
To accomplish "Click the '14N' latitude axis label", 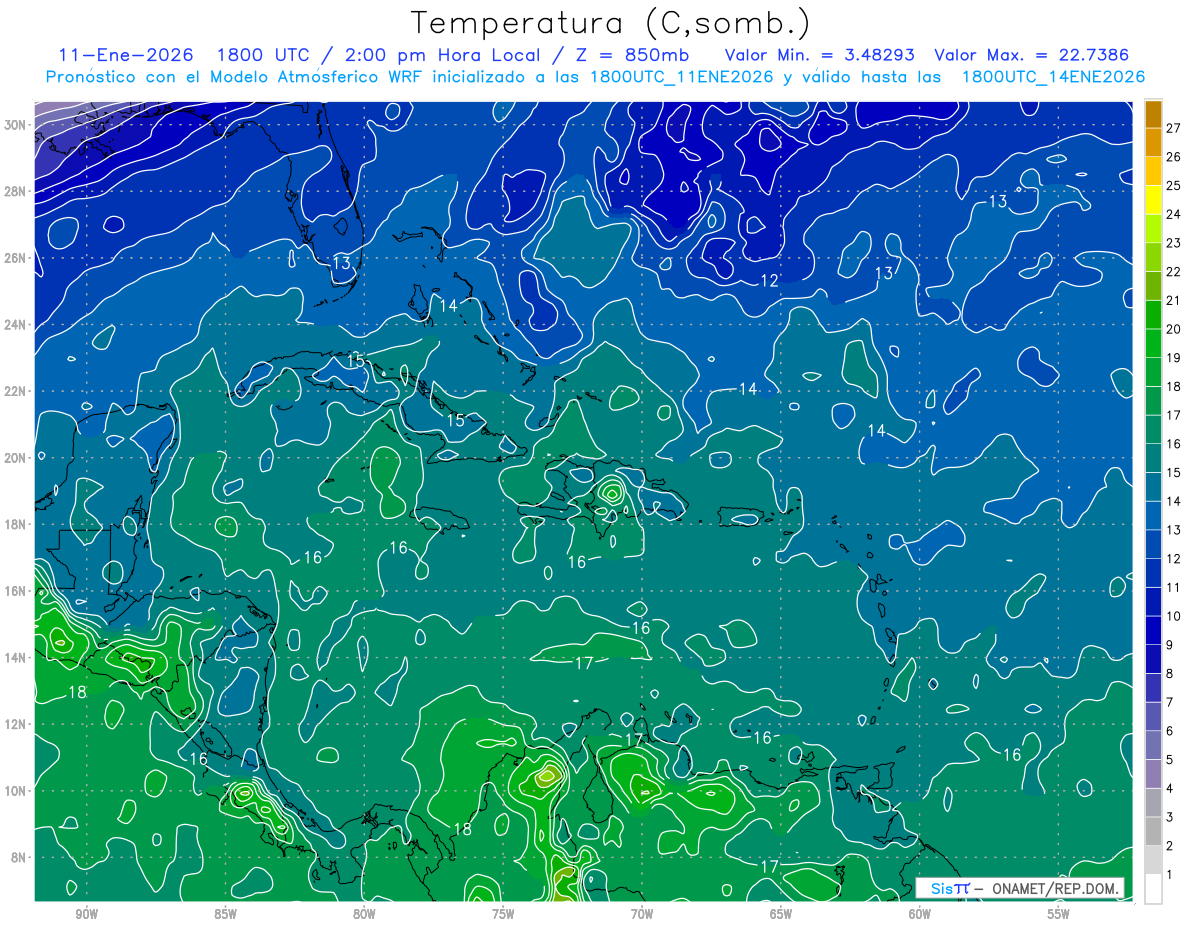I will pyautogui.click(x=15, y=658).
